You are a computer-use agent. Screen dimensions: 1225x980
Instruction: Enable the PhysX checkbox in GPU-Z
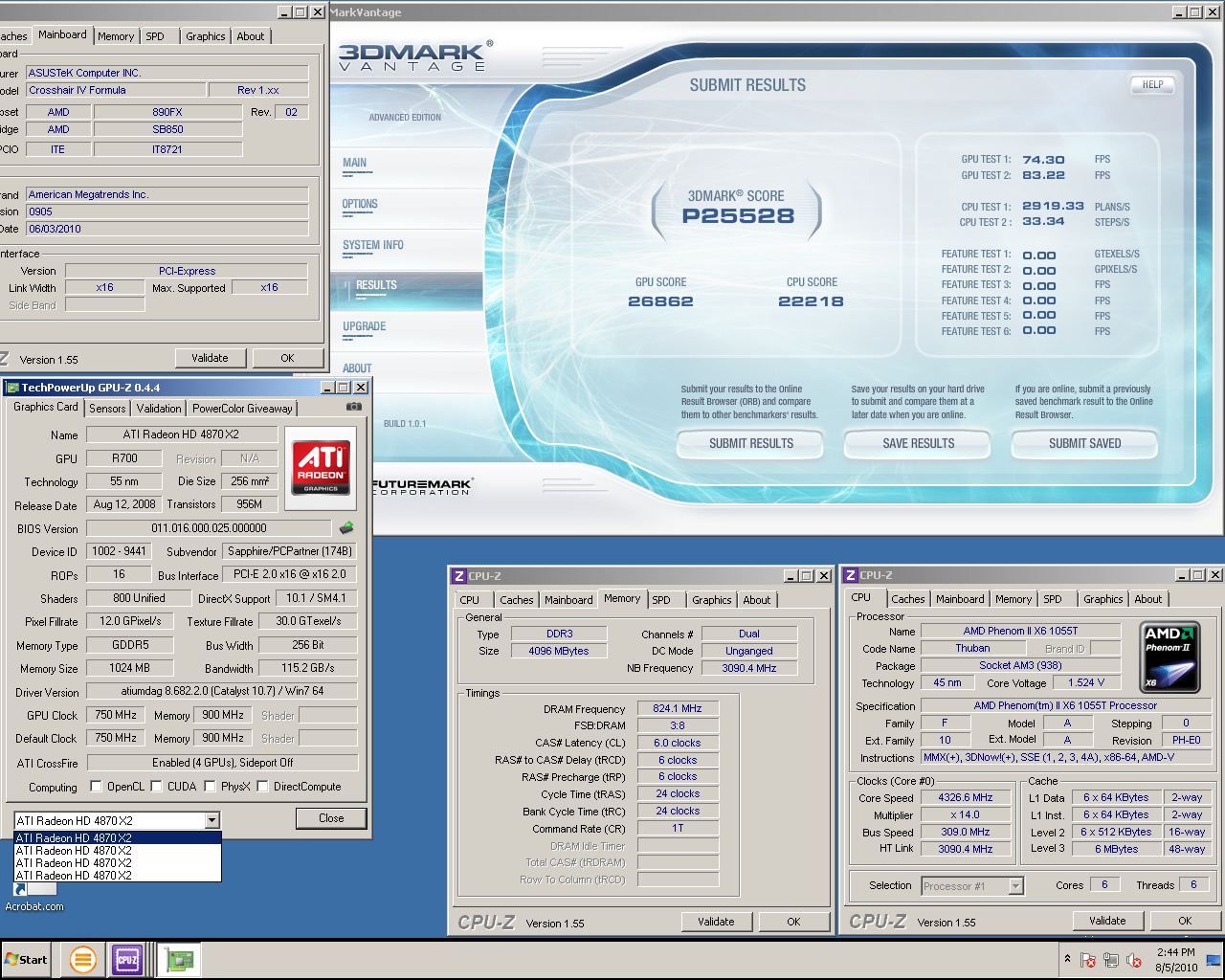click(210, 787)
